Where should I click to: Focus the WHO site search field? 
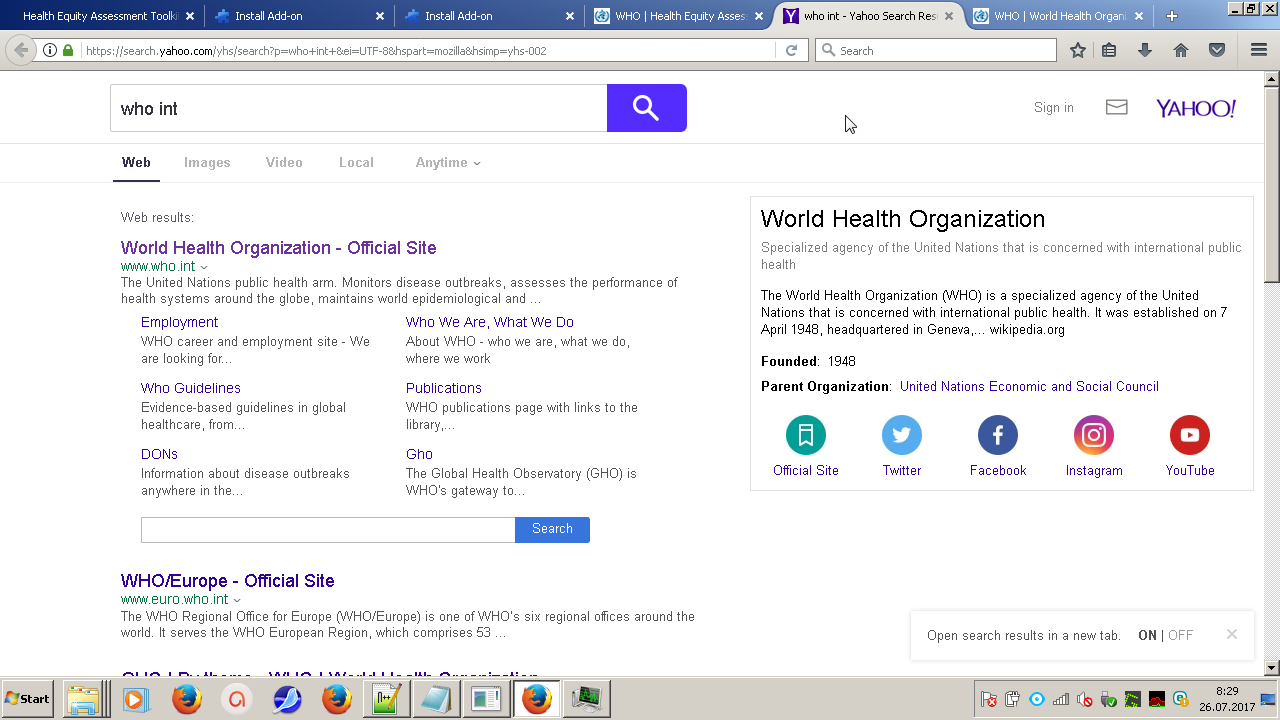pos(328,530)
